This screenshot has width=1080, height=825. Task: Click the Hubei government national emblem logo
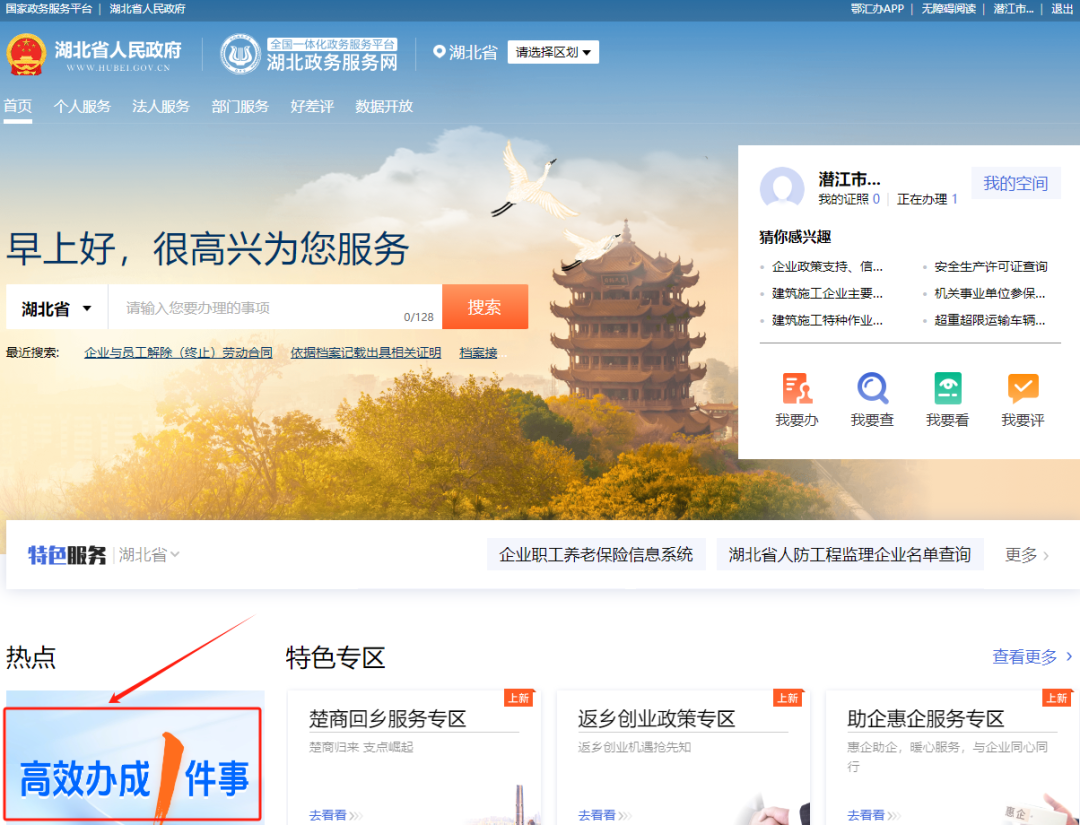(26, 54)
